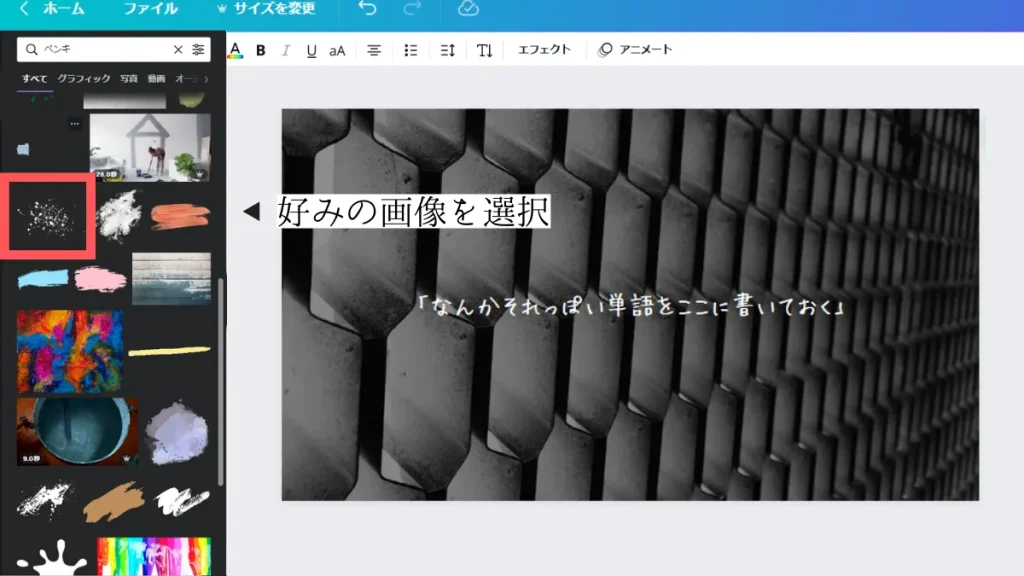Screen dimensions: 1024x576
Task: Select the white scribble stroke graphic
Action: pos(182,501)
